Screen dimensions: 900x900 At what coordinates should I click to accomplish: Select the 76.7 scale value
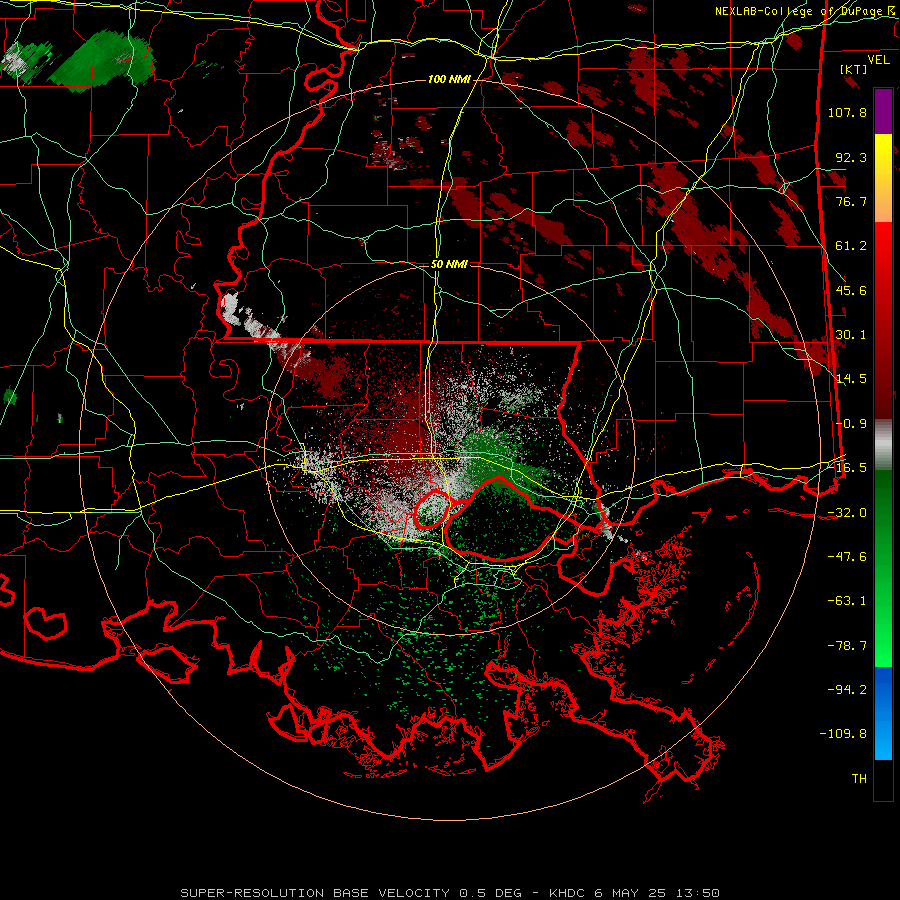click(x=851, y=201)
